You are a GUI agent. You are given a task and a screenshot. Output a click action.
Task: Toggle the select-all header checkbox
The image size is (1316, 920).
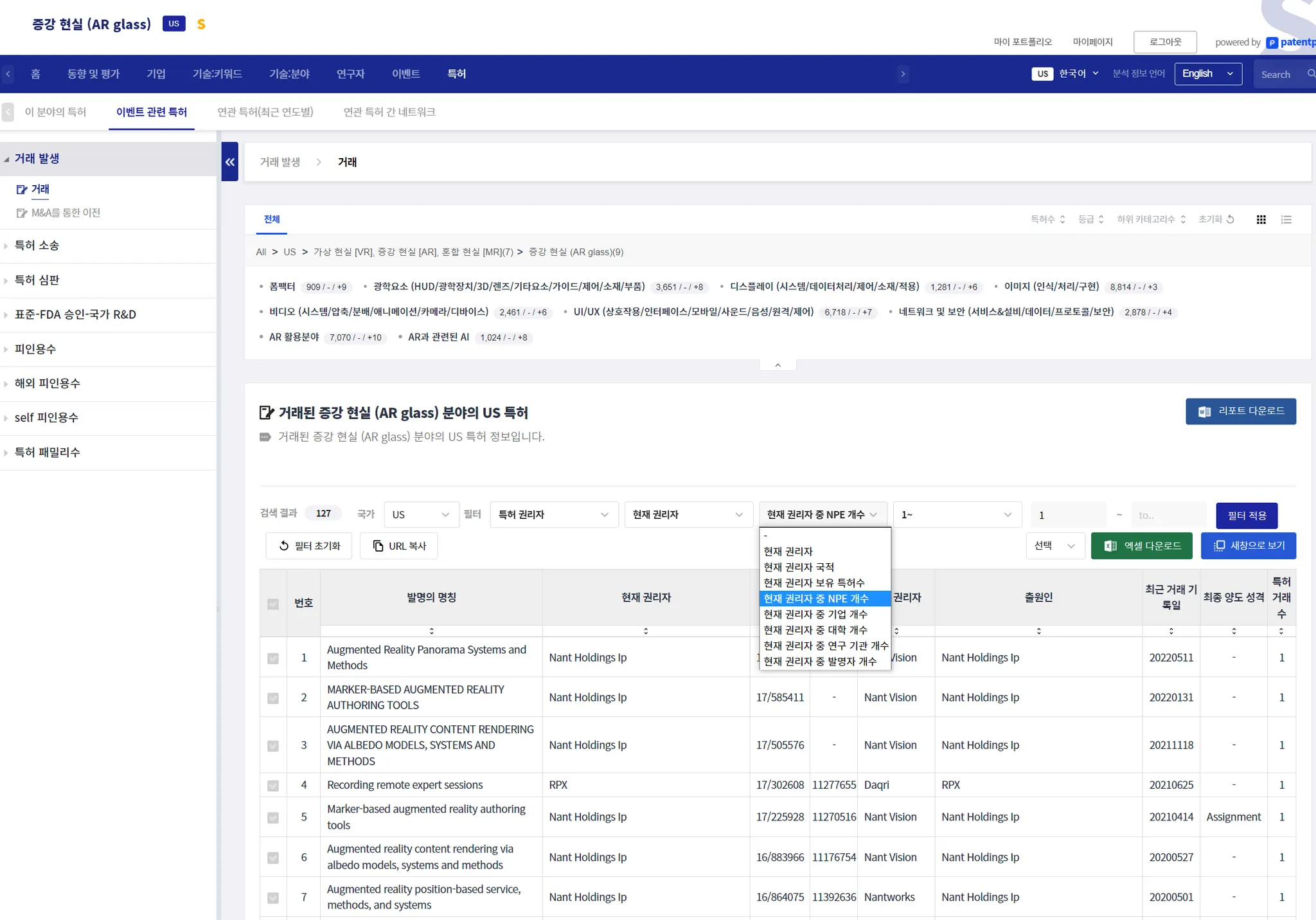[273, 604]
